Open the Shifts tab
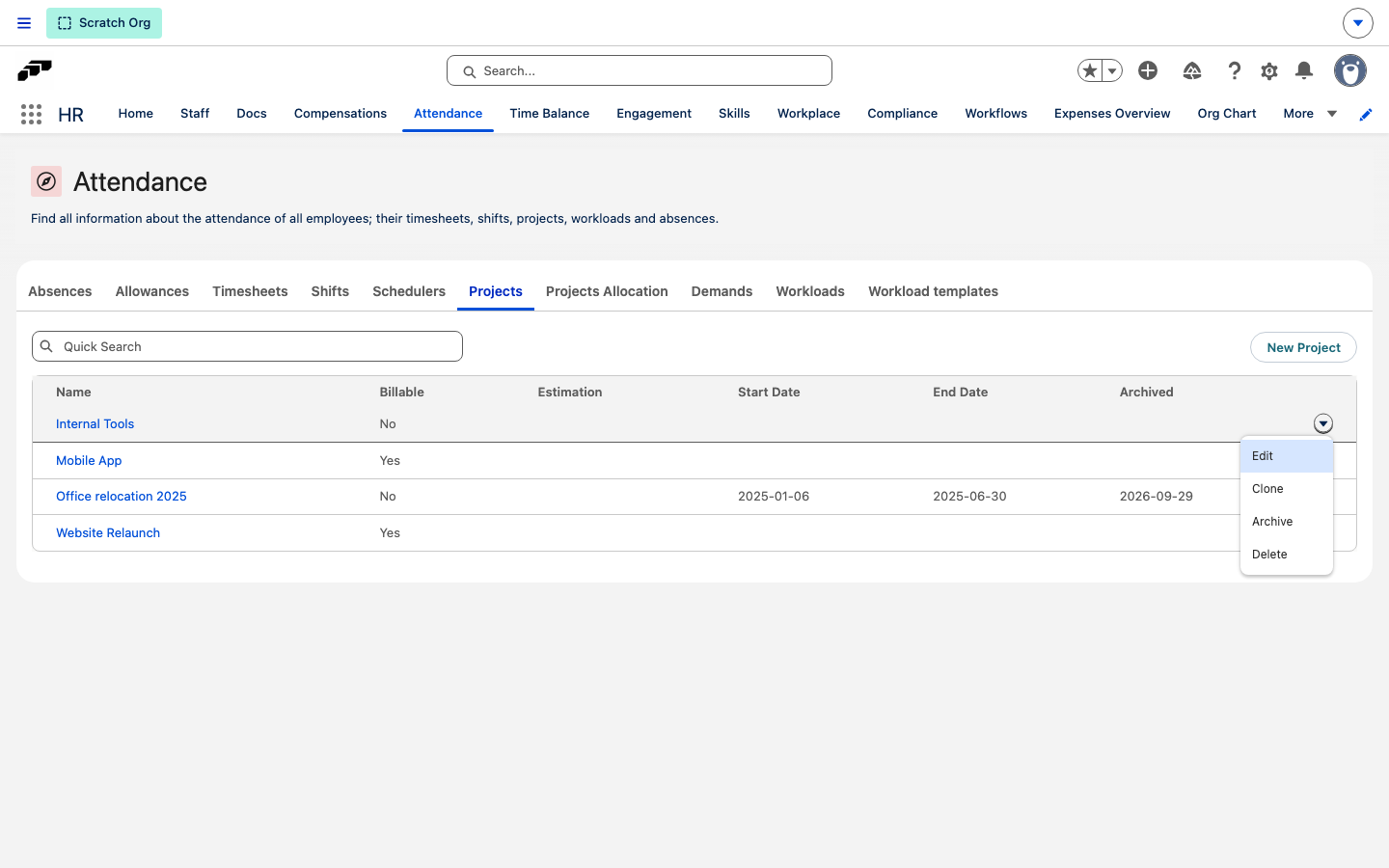This screenshot has height=868, width=1389. click(330, 291)
